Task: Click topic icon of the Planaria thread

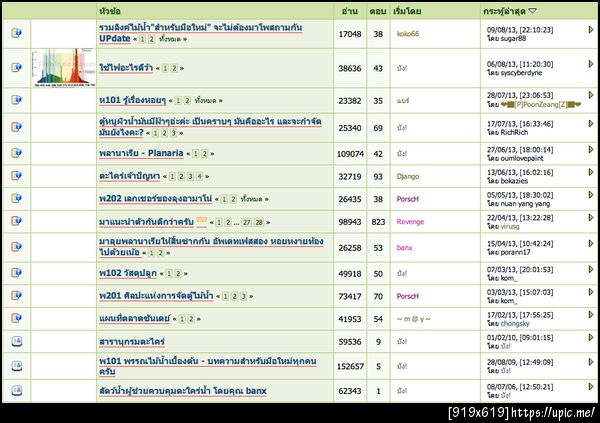Action: point(16,153)
